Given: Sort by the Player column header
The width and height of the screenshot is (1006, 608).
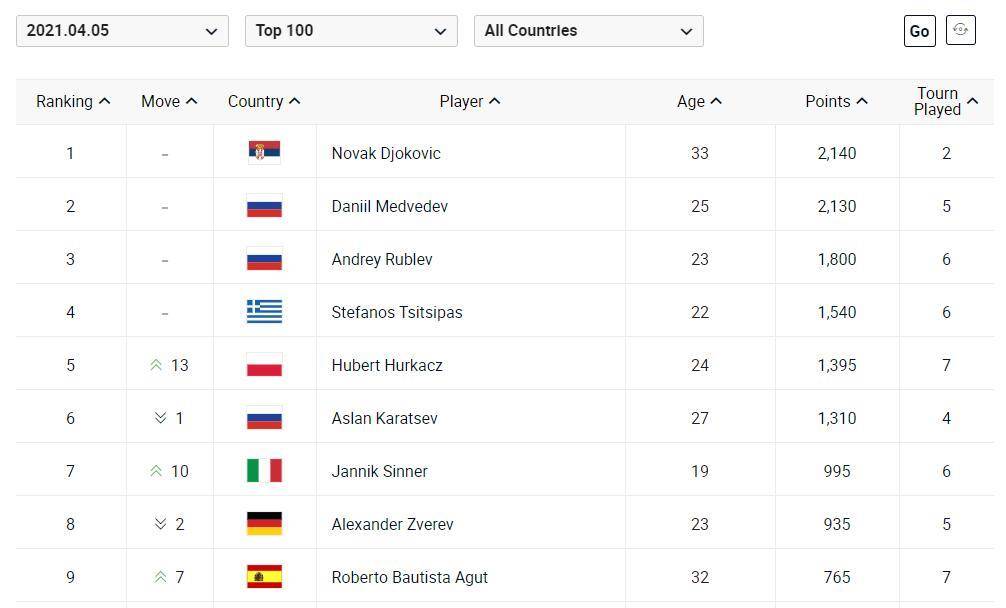Looking at the screenshot, I should (470, 101).
